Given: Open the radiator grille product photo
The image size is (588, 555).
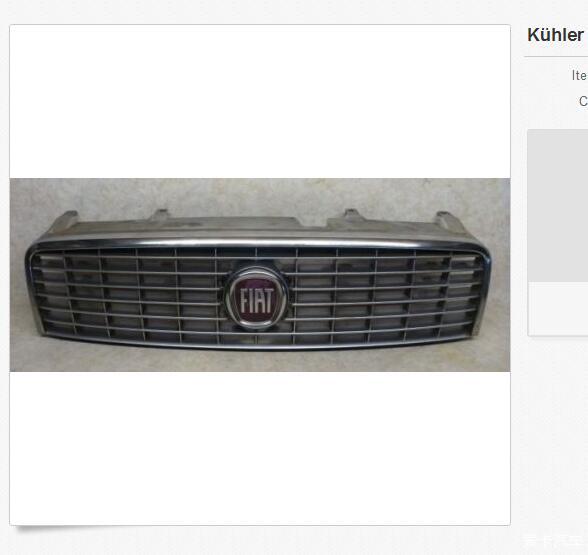Looking at the screenshot, I should click(x=260, y=275).
